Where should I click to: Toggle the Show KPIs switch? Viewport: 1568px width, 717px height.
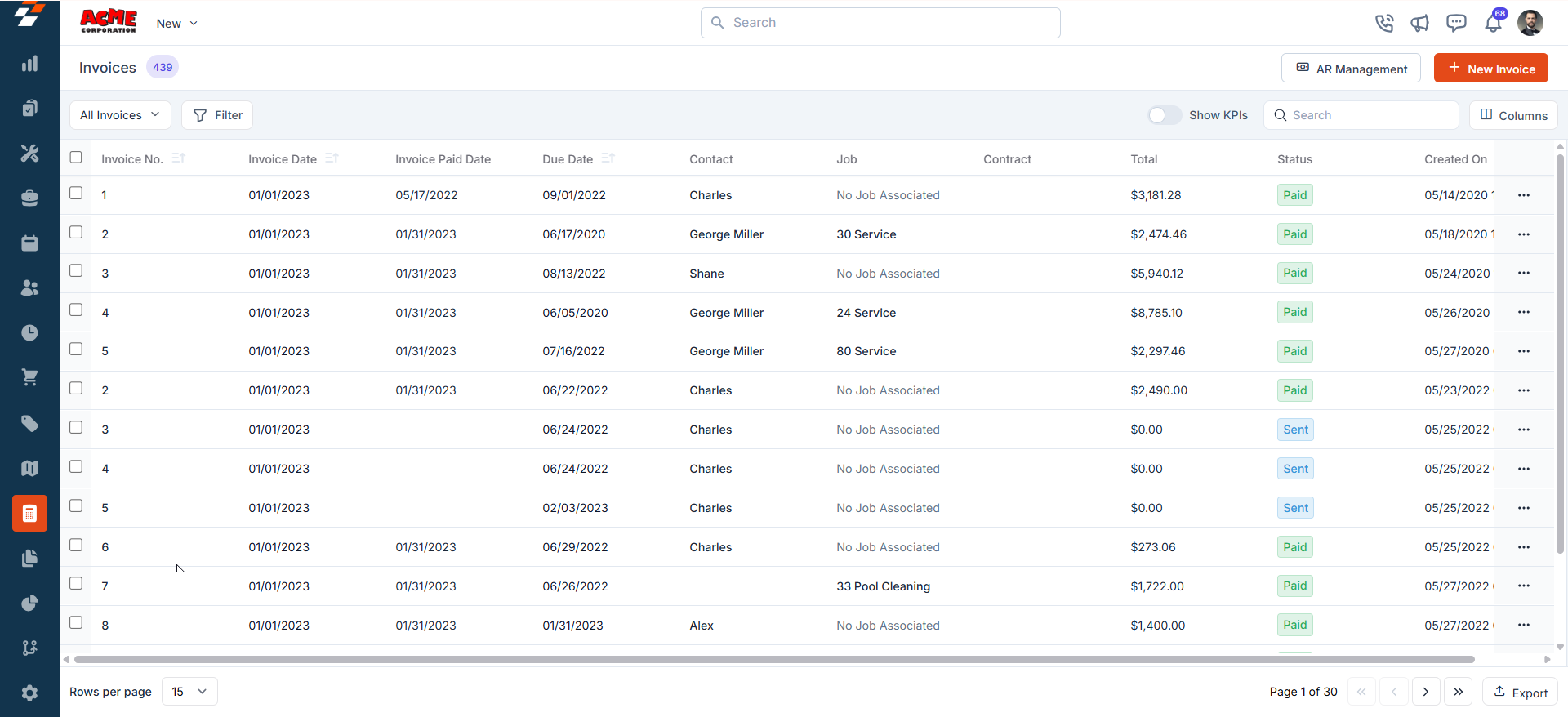point(1165,115)
